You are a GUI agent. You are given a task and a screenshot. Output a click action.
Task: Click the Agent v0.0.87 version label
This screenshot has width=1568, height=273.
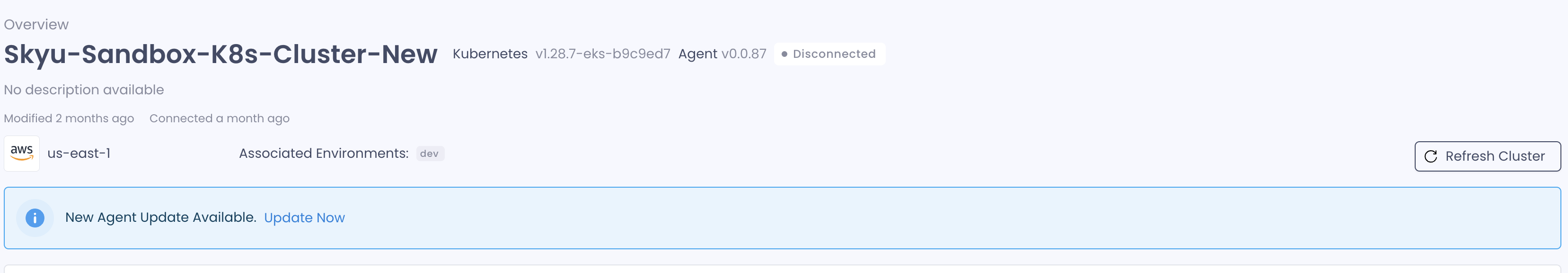tap(722, 54)
